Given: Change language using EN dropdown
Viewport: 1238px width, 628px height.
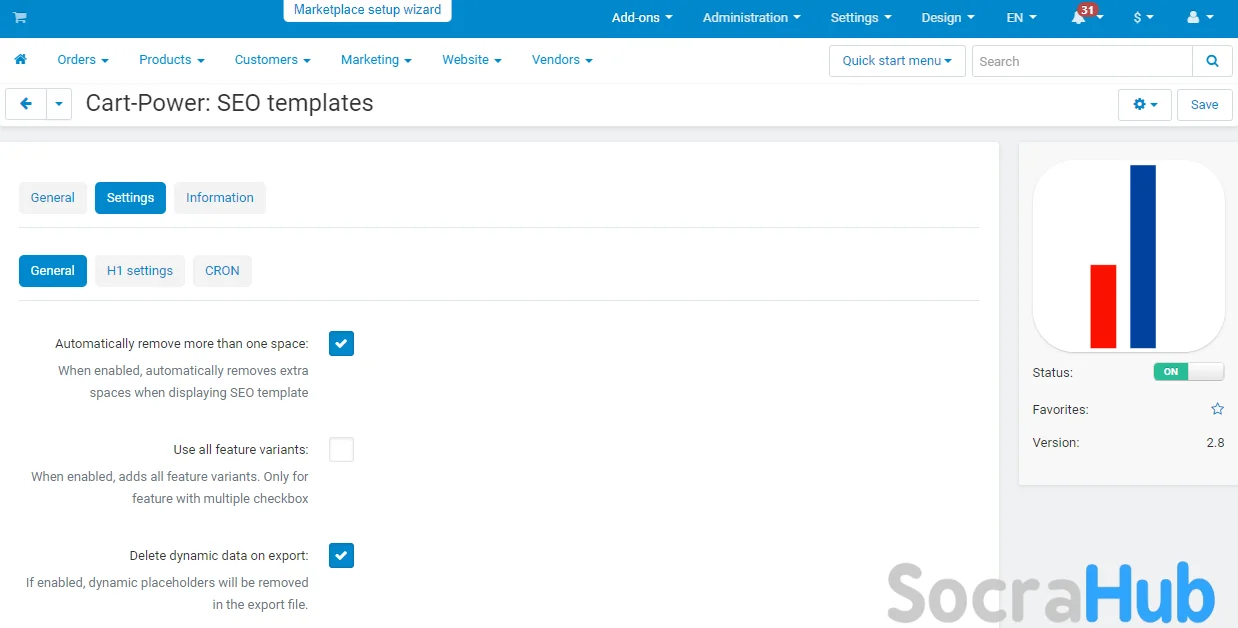Looking at the screenshot, I should [x=1021, y=18].
